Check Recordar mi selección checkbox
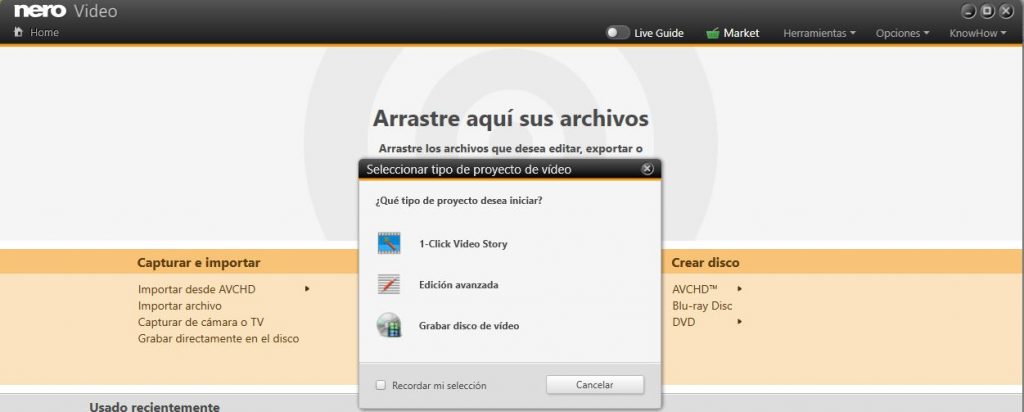 [x=381, y=385]
